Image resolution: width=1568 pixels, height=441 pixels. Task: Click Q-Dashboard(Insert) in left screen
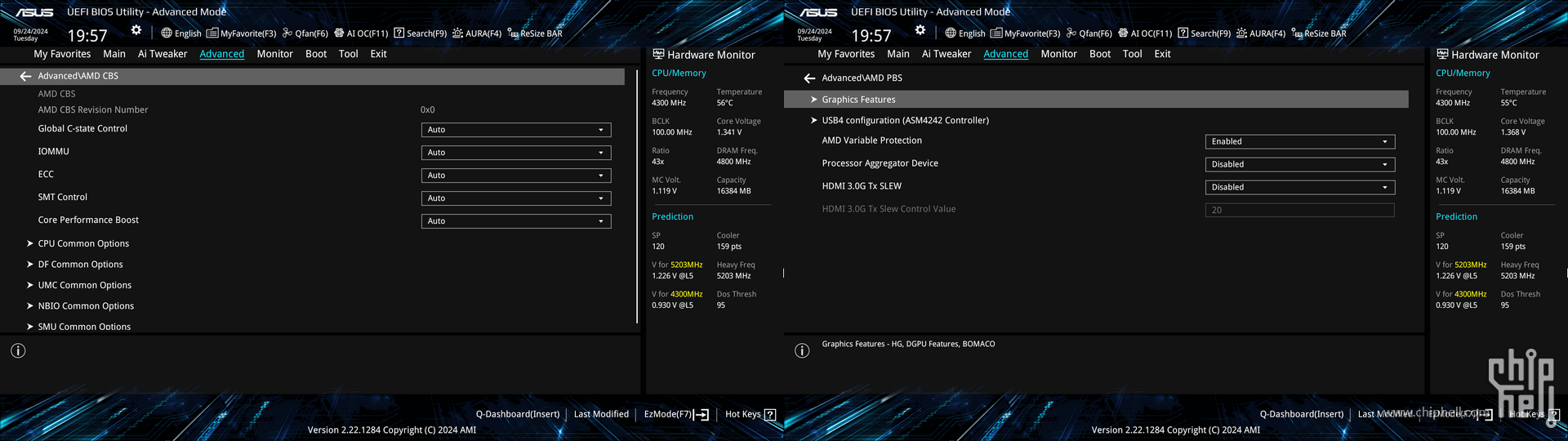pyautogui.click(x=518, y=414)
